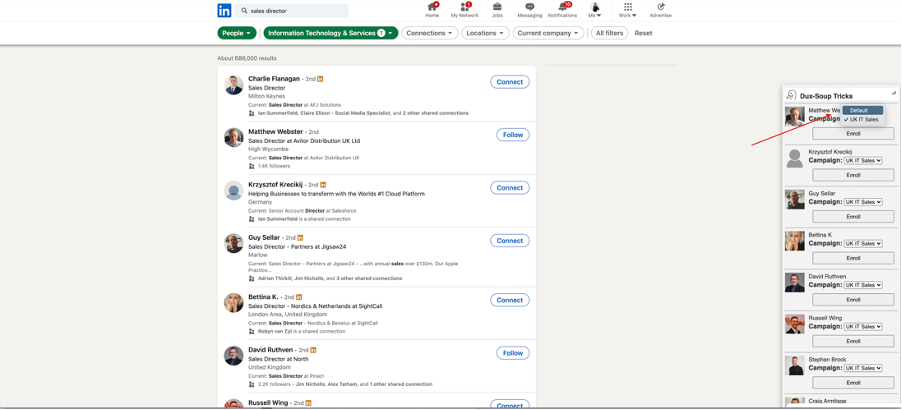Viewport: 902px width, 410px height.
Task: Follow David Ruthven
Action: point(513,353)
